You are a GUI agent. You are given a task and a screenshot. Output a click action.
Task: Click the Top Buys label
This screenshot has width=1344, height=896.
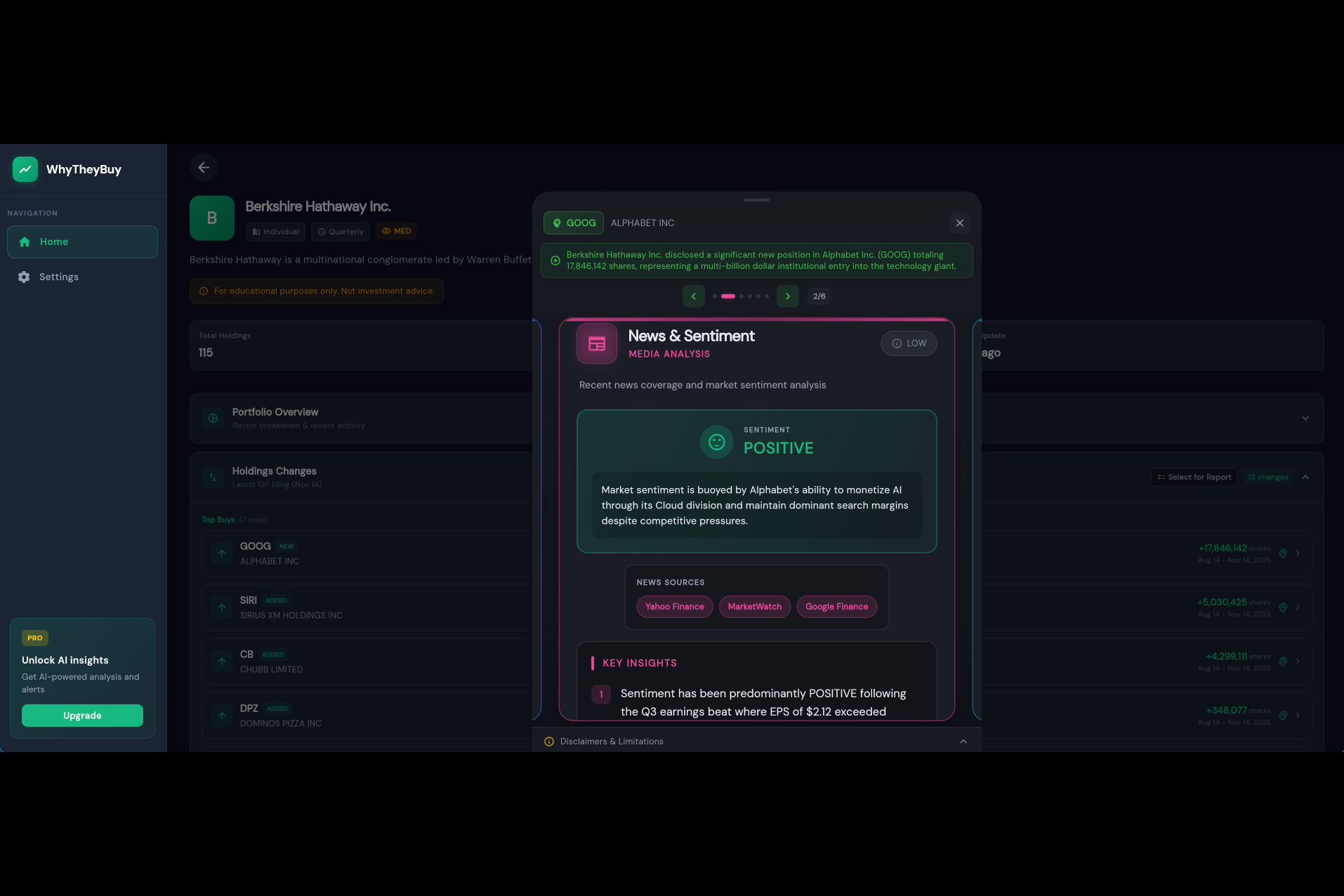tap(218, 520)
